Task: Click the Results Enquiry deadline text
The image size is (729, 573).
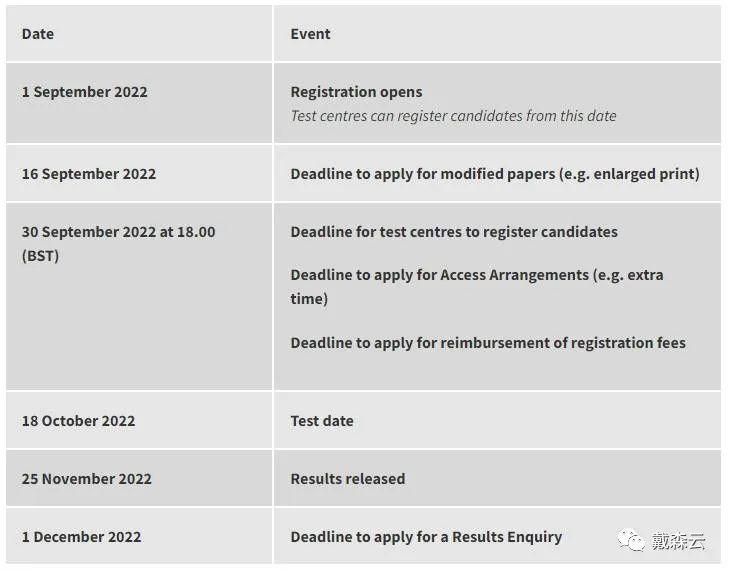Action: 426,537
